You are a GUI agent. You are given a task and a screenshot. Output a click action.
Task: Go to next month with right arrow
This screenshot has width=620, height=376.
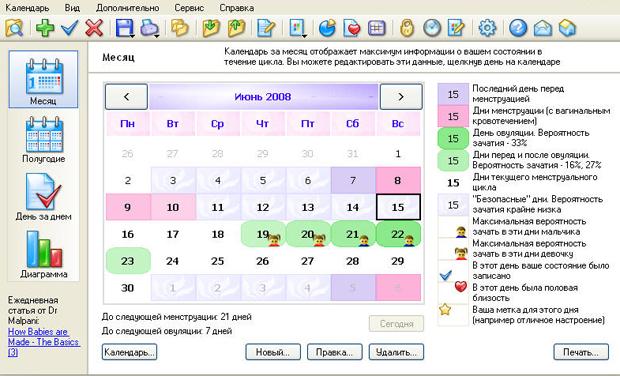[x=401, y=96]
